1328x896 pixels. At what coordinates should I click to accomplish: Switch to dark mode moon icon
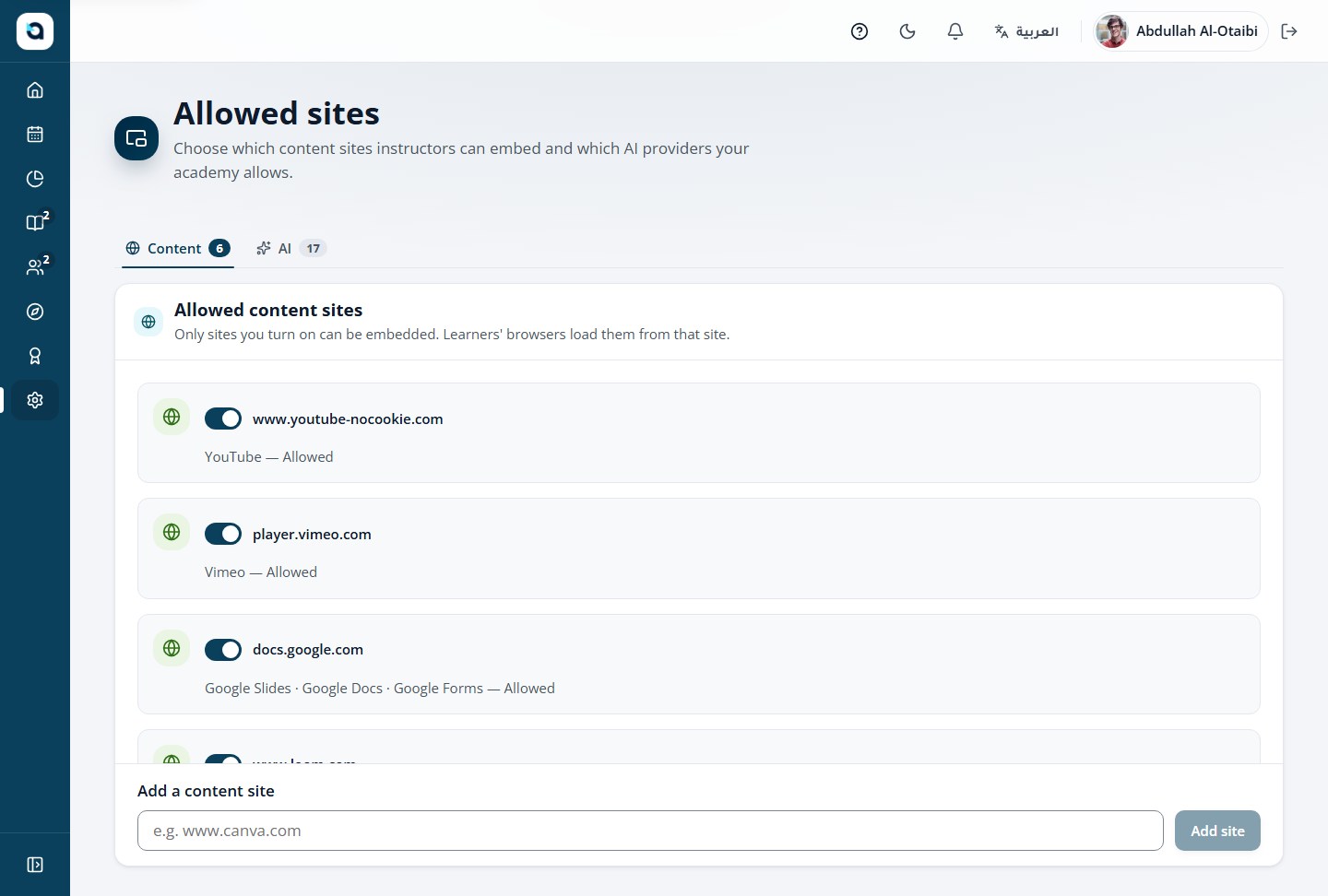[907, 31]
